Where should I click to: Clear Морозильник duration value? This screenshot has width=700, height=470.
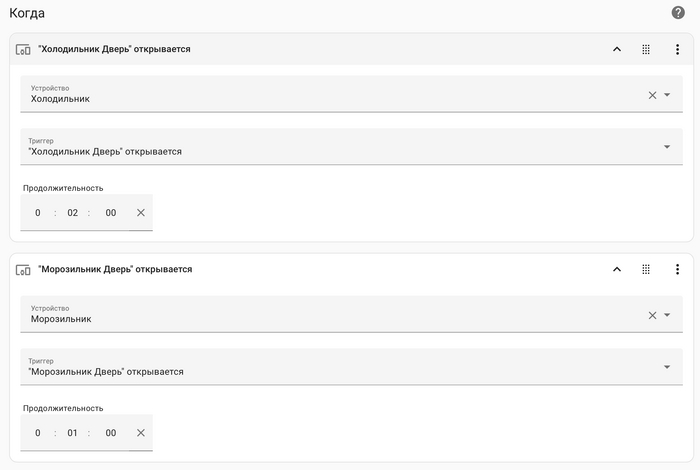click(141, 433)
